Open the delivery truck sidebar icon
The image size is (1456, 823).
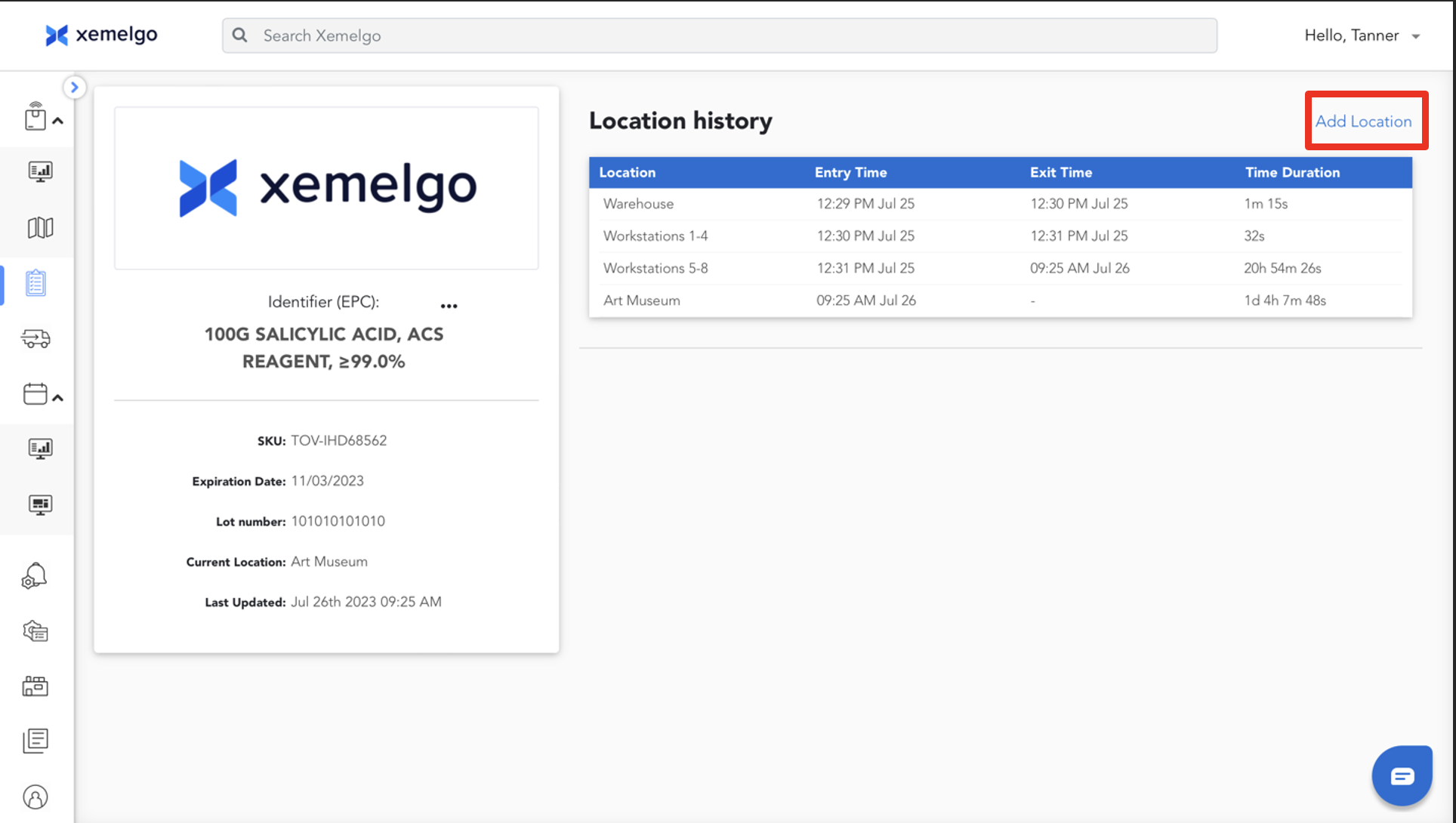(35, 338)
